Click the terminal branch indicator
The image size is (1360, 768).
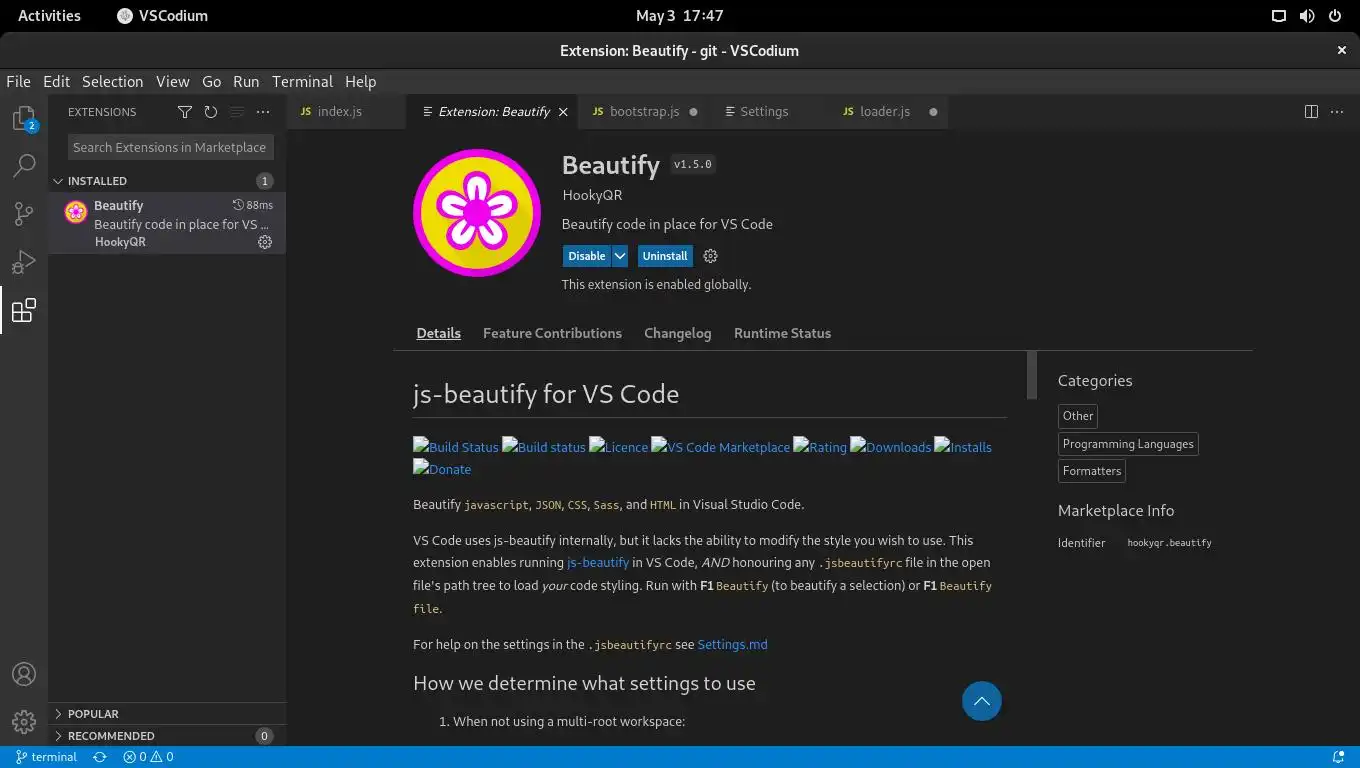tap(47, 757)
